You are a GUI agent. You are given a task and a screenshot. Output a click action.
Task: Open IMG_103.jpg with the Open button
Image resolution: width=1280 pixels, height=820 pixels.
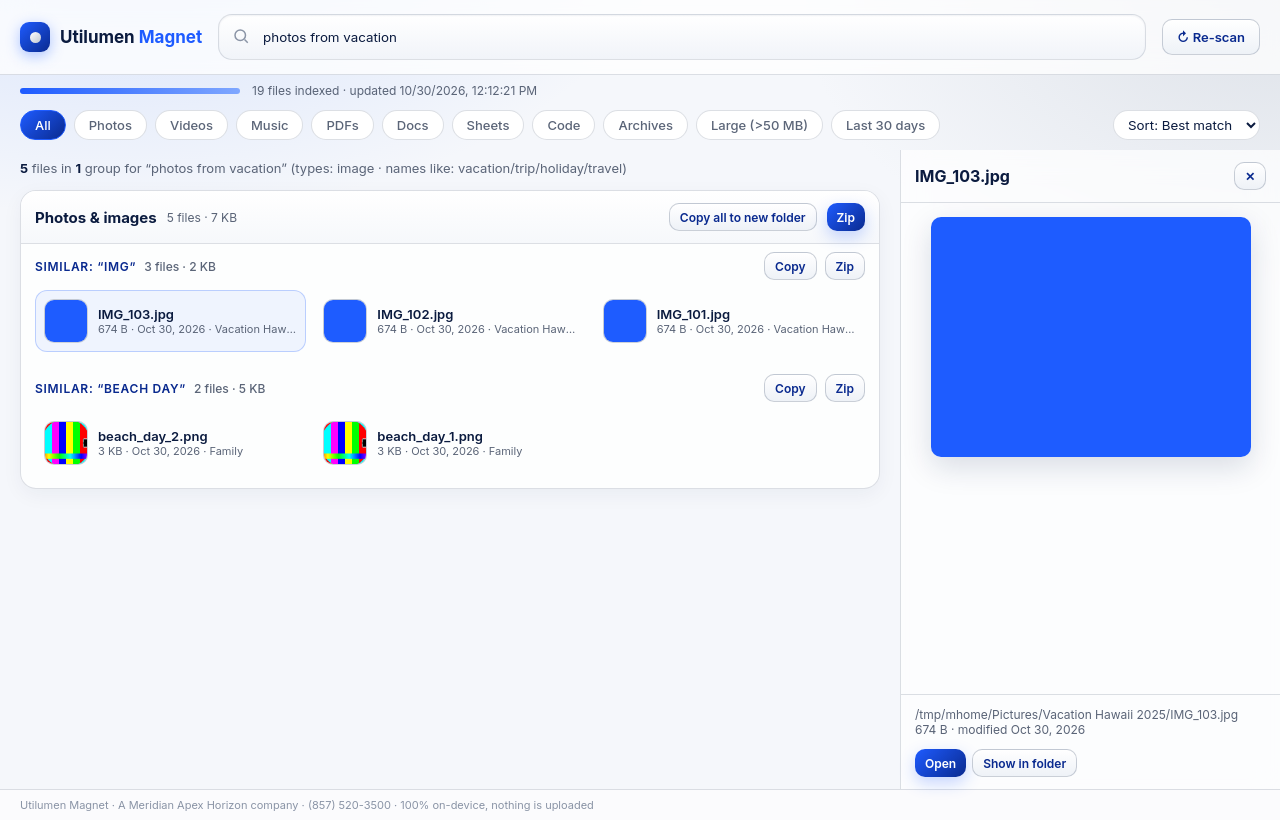pos(940,763)
